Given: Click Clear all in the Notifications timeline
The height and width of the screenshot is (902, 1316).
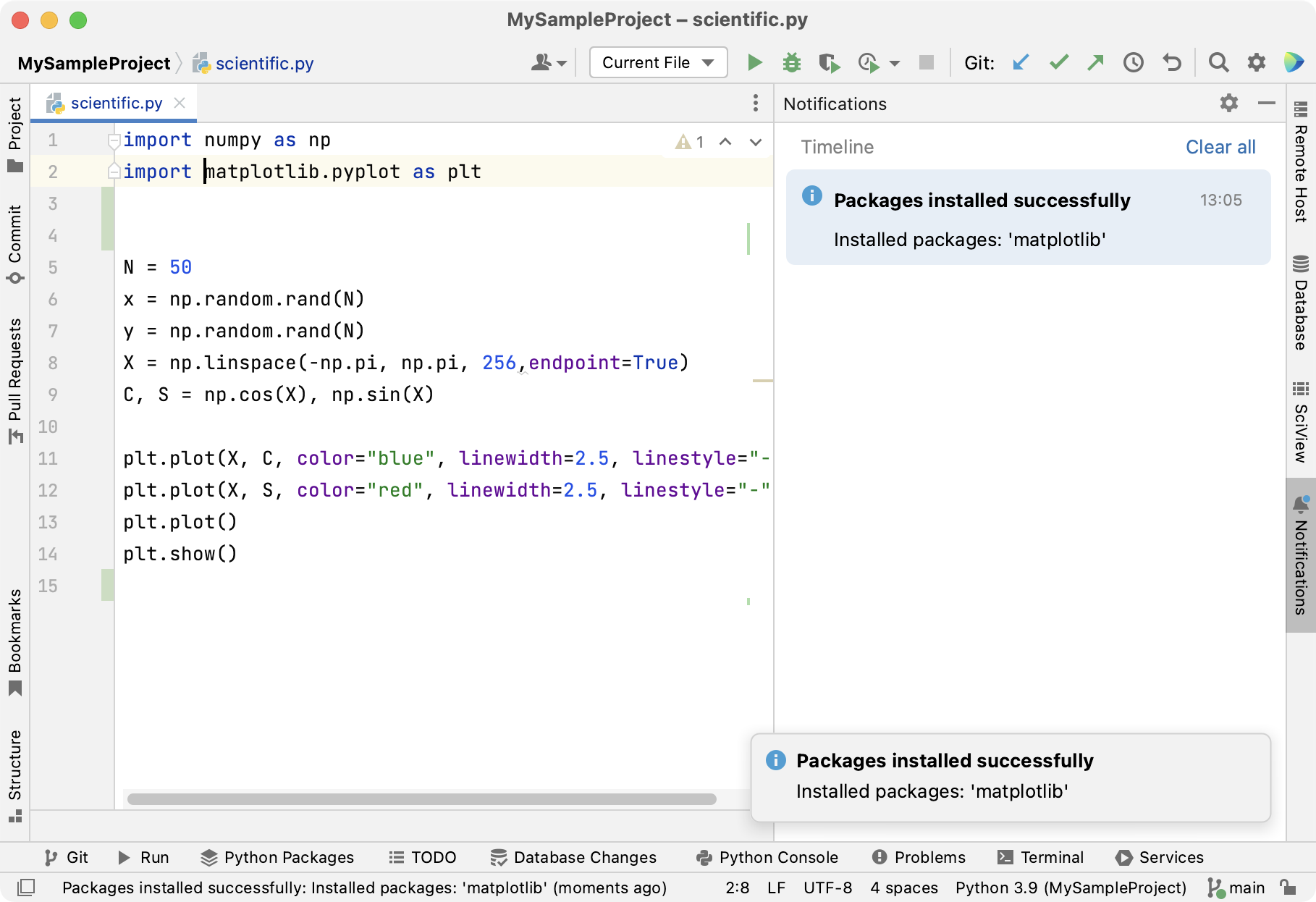Looking at the screenshot, I should (1220, 147).
